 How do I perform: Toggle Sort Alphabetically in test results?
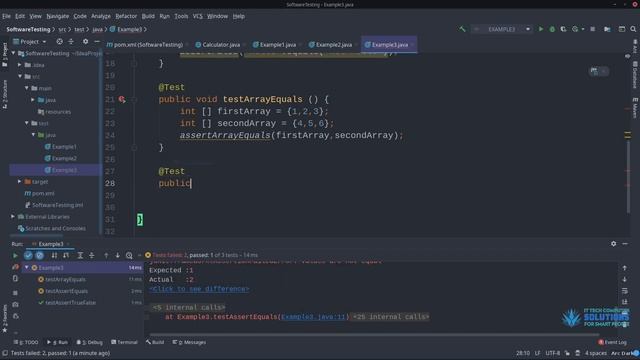pyautogui.click(x=54, y=256)
